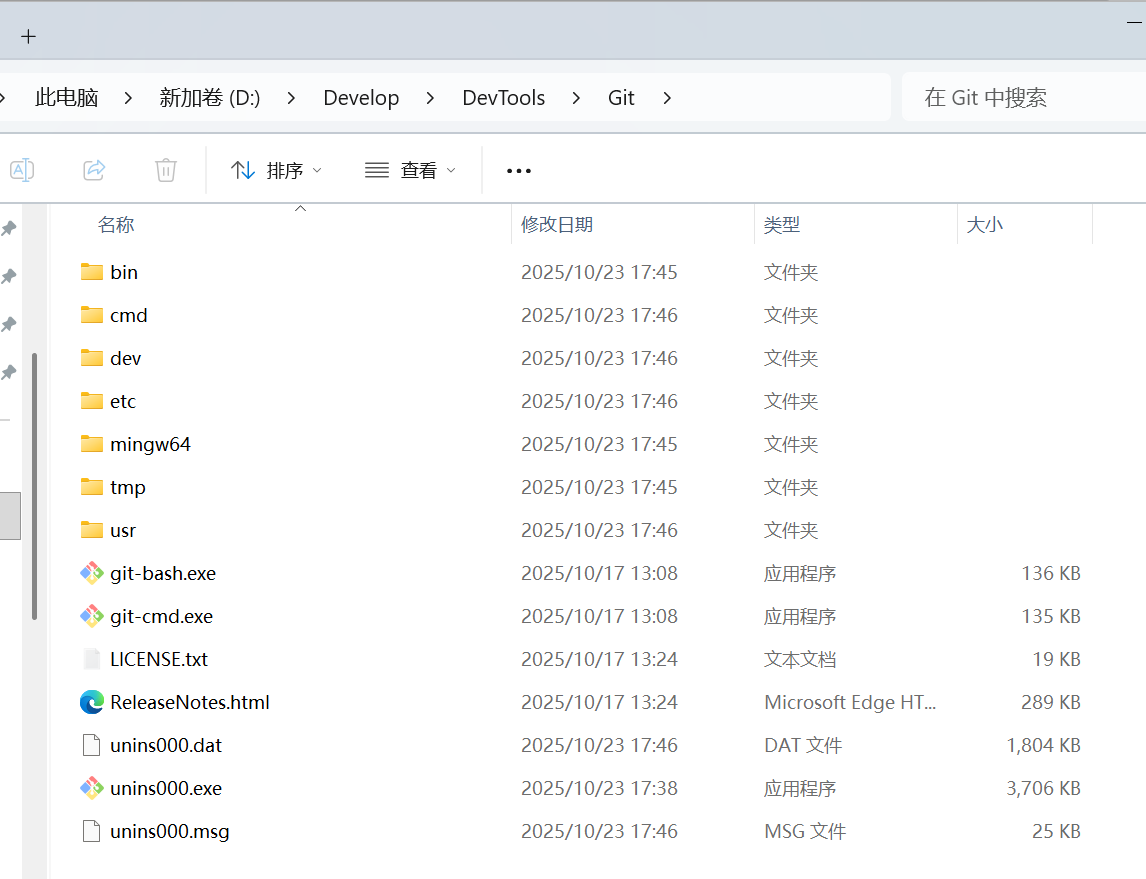This screenshot has height=879, width=1146.
Task: Click date 2025/10/23 17:38
Action: (599, 788)
